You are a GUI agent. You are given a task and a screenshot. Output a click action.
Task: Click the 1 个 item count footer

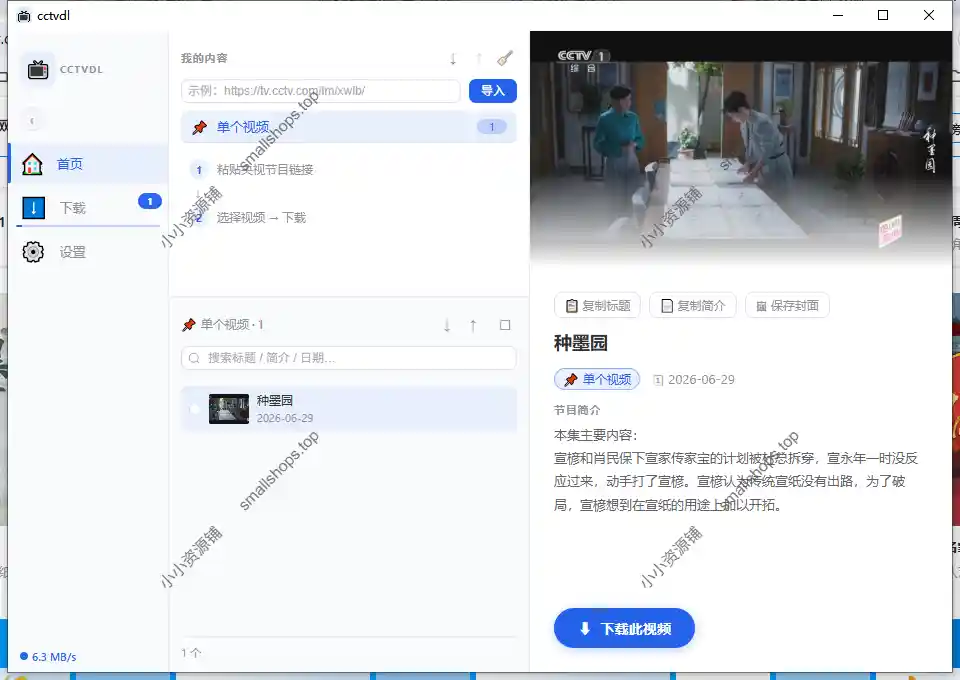(191, 653)
